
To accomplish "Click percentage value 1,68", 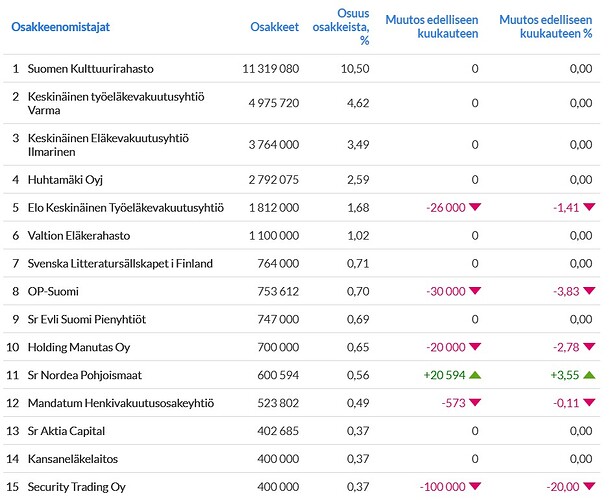I will [x=358, y=208].
